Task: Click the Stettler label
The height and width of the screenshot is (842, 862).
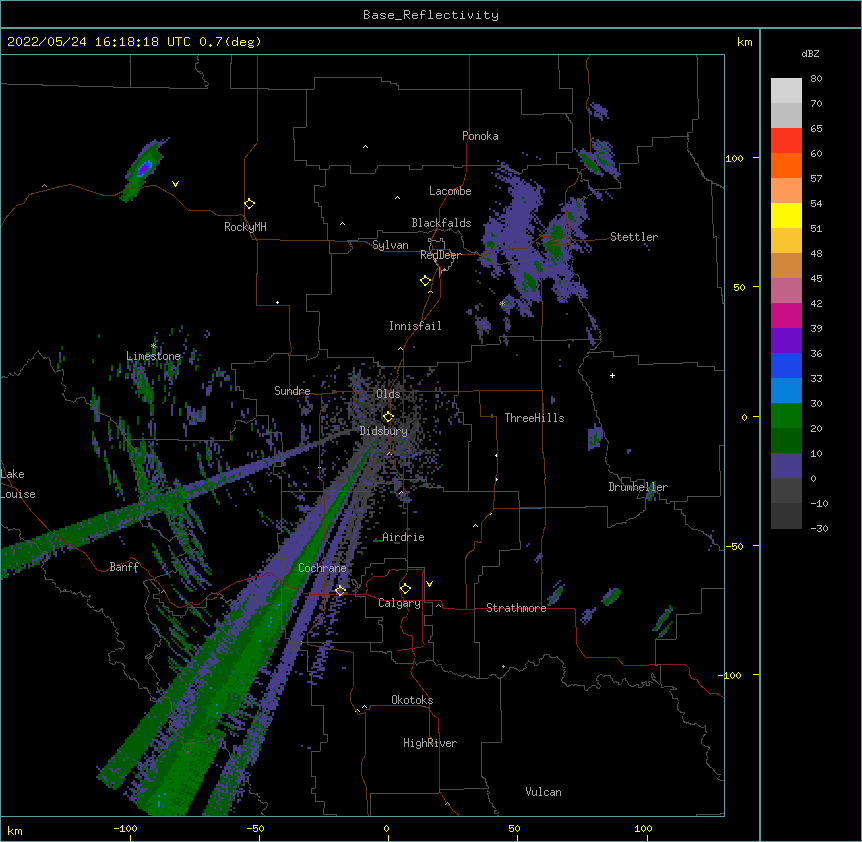Action: click(x=634, y=237)
